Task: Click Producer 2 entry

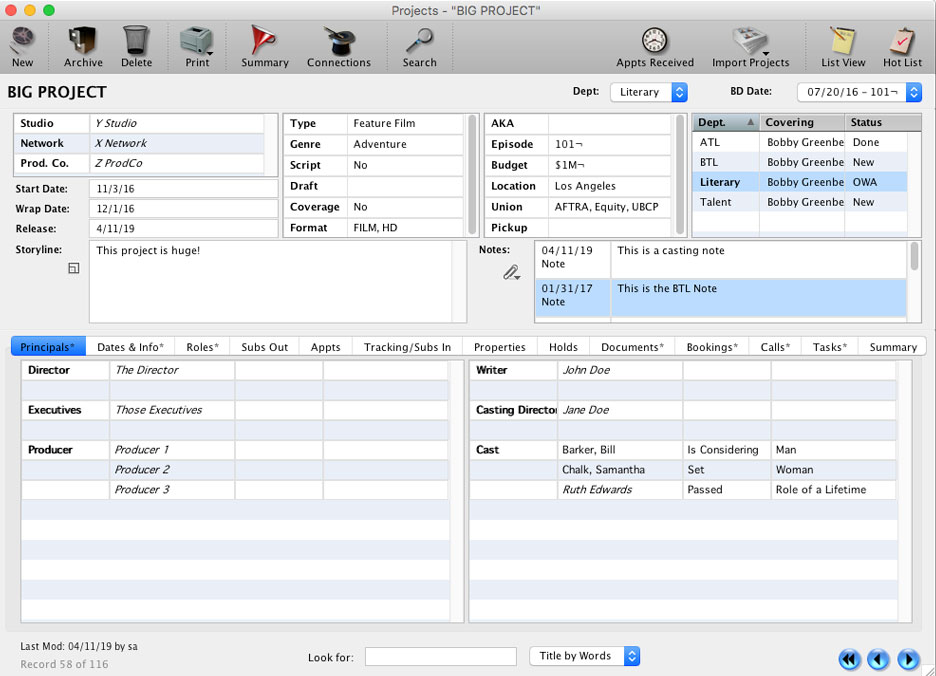Action: click(142, 469)
